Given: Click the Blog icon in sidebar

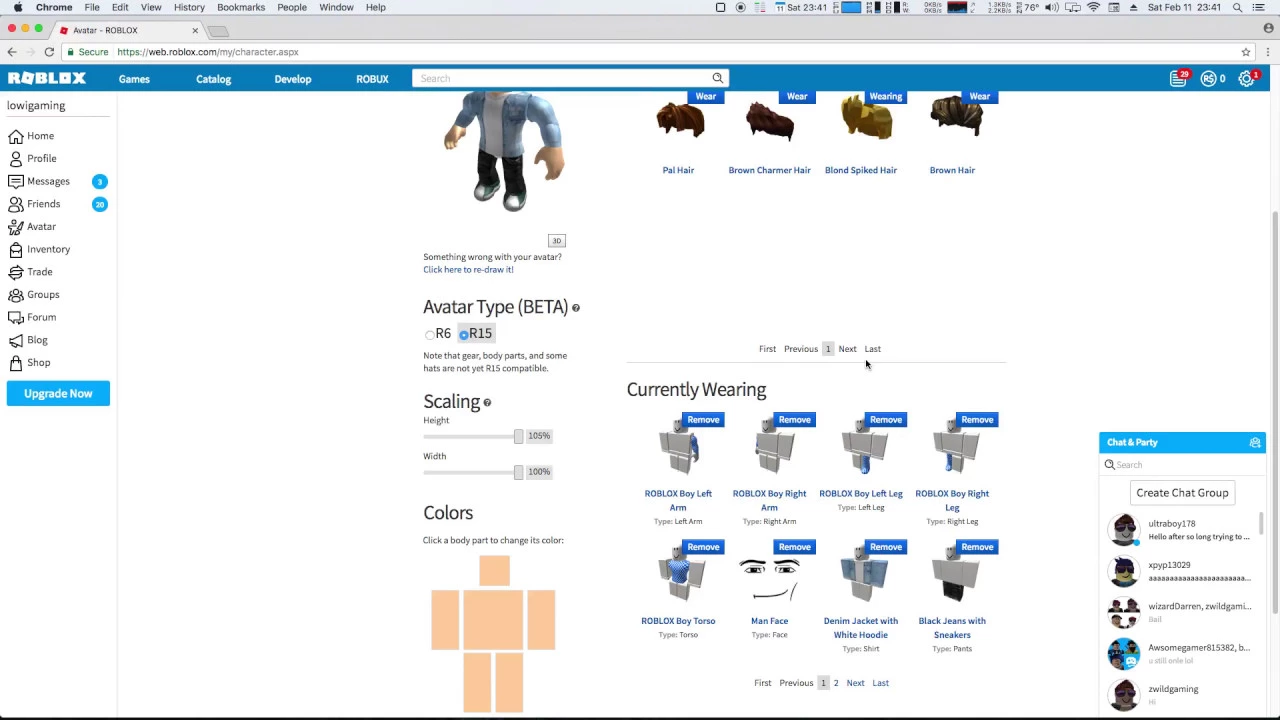Looking at the screenshot, I should click(15, 340).
